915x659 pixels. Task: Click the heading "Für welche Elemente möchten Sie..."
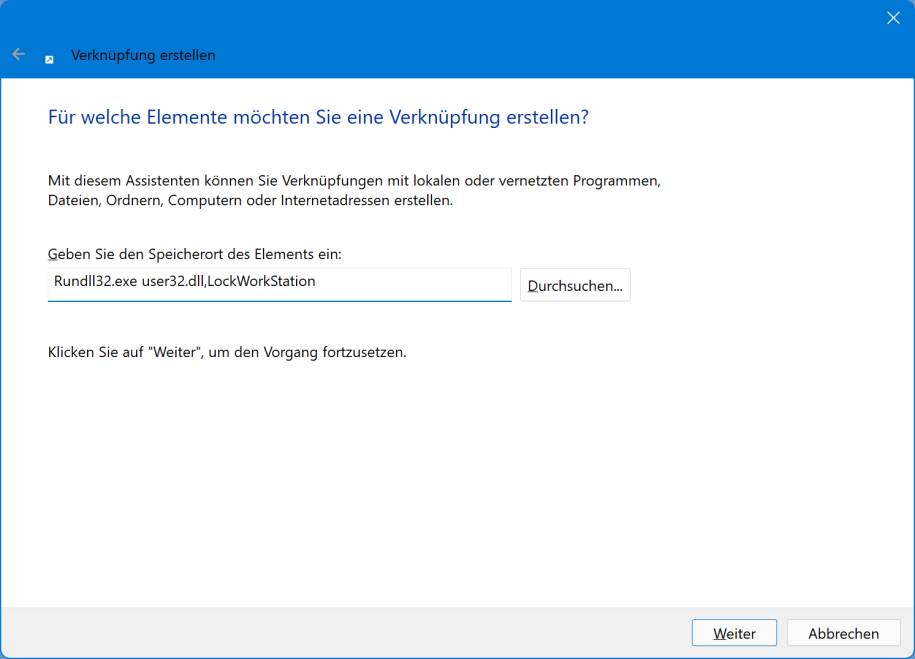click(x=318, y=118)
